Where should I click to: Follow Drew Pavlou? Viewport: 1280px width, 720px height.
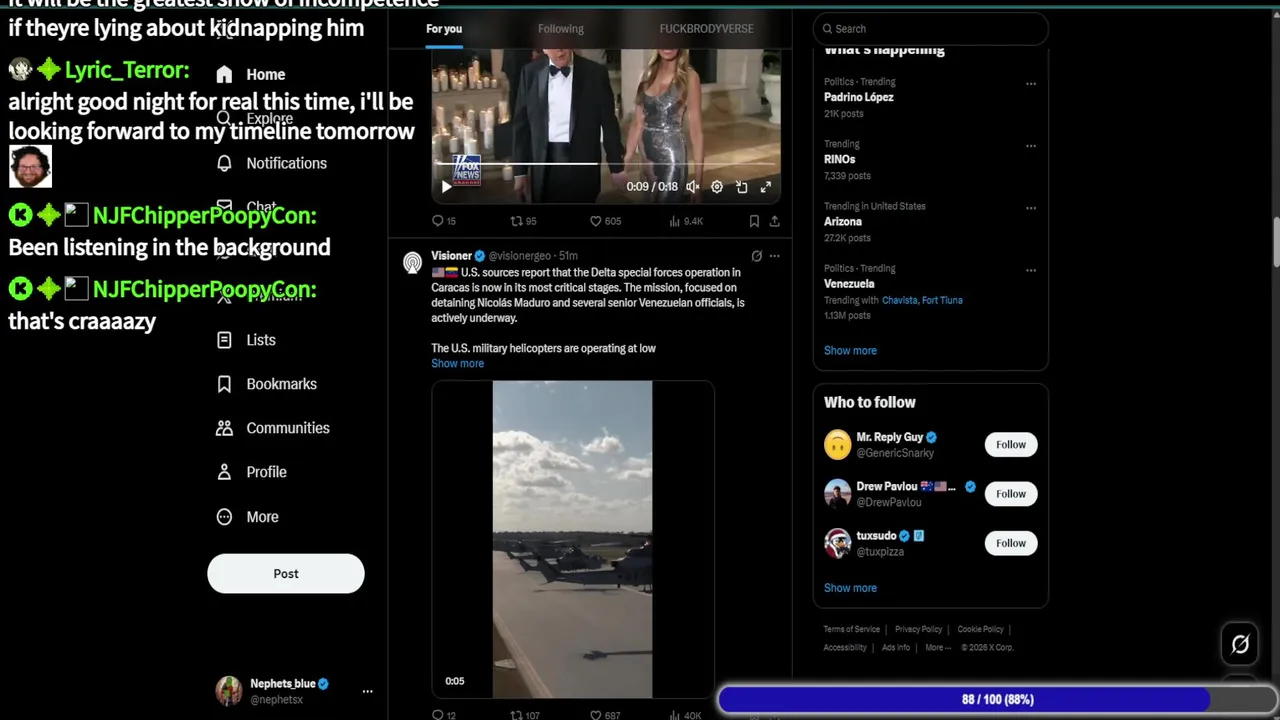1011,493
